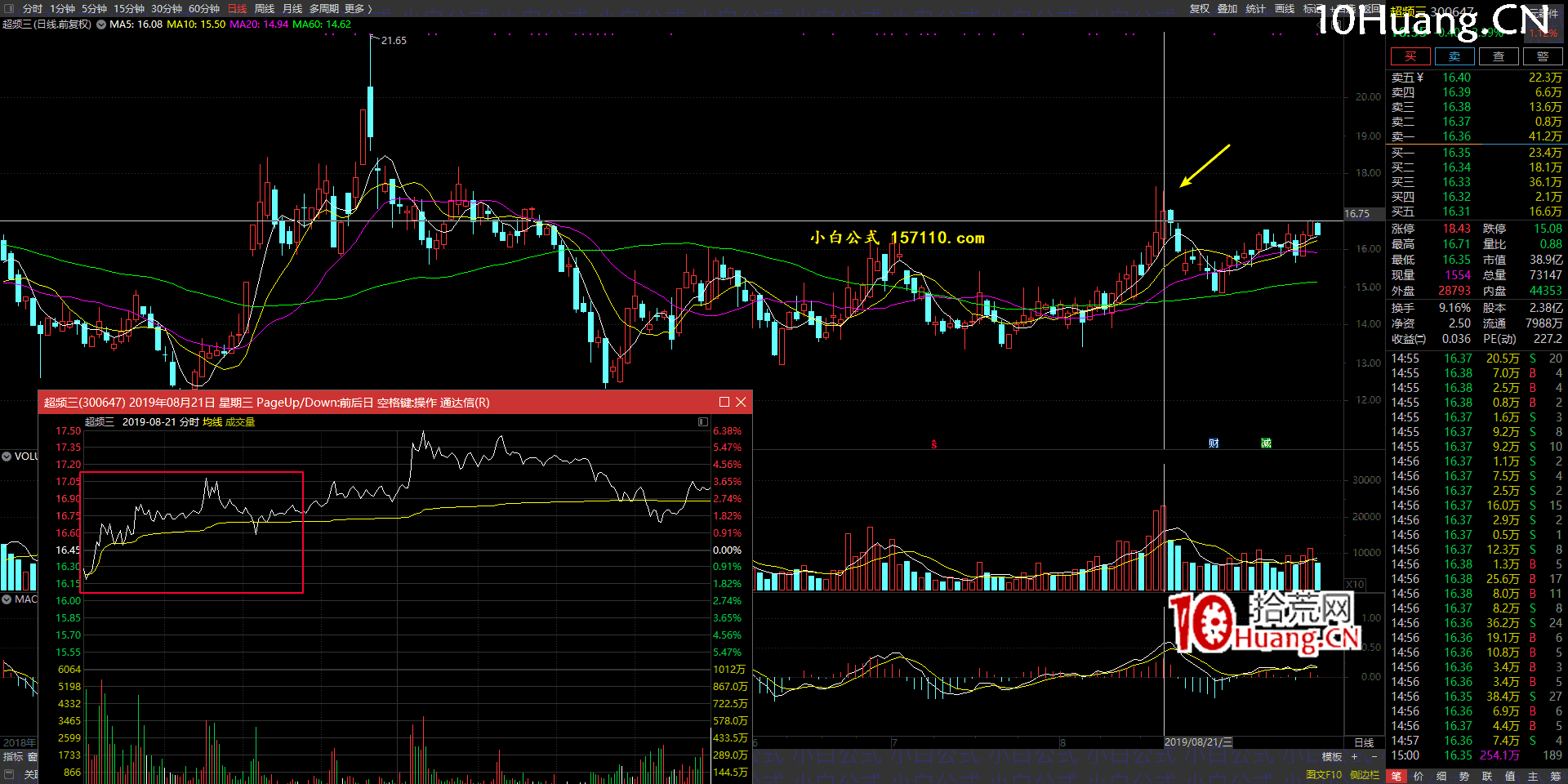1568x784 pixels.
Task: Zoom in chart with plus button
Action: click(1355, 757)
